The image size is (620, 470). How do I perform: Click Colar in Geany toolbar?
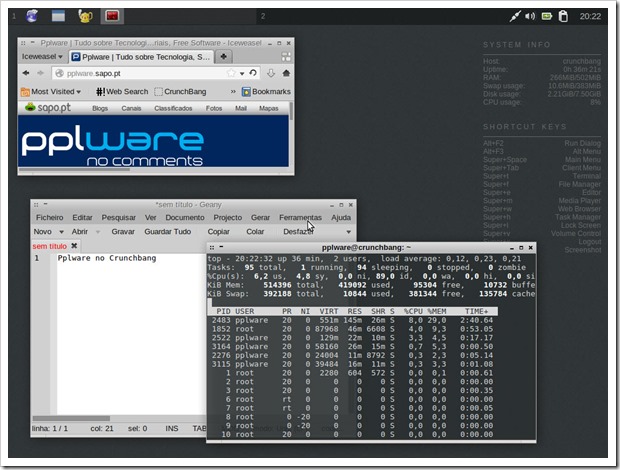coord(255,232)
